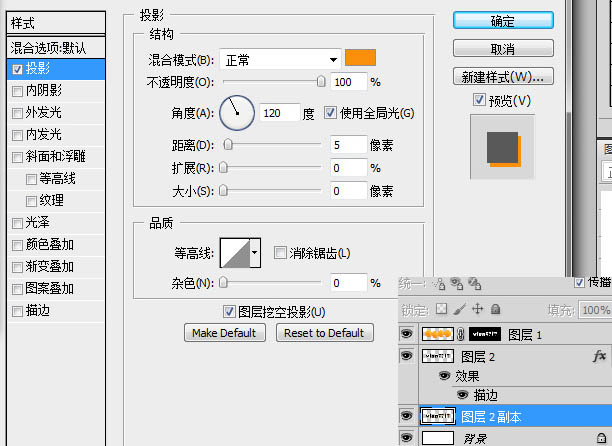Open the orange shadow color swatch

pyautogui.click(x=360, y=58)
